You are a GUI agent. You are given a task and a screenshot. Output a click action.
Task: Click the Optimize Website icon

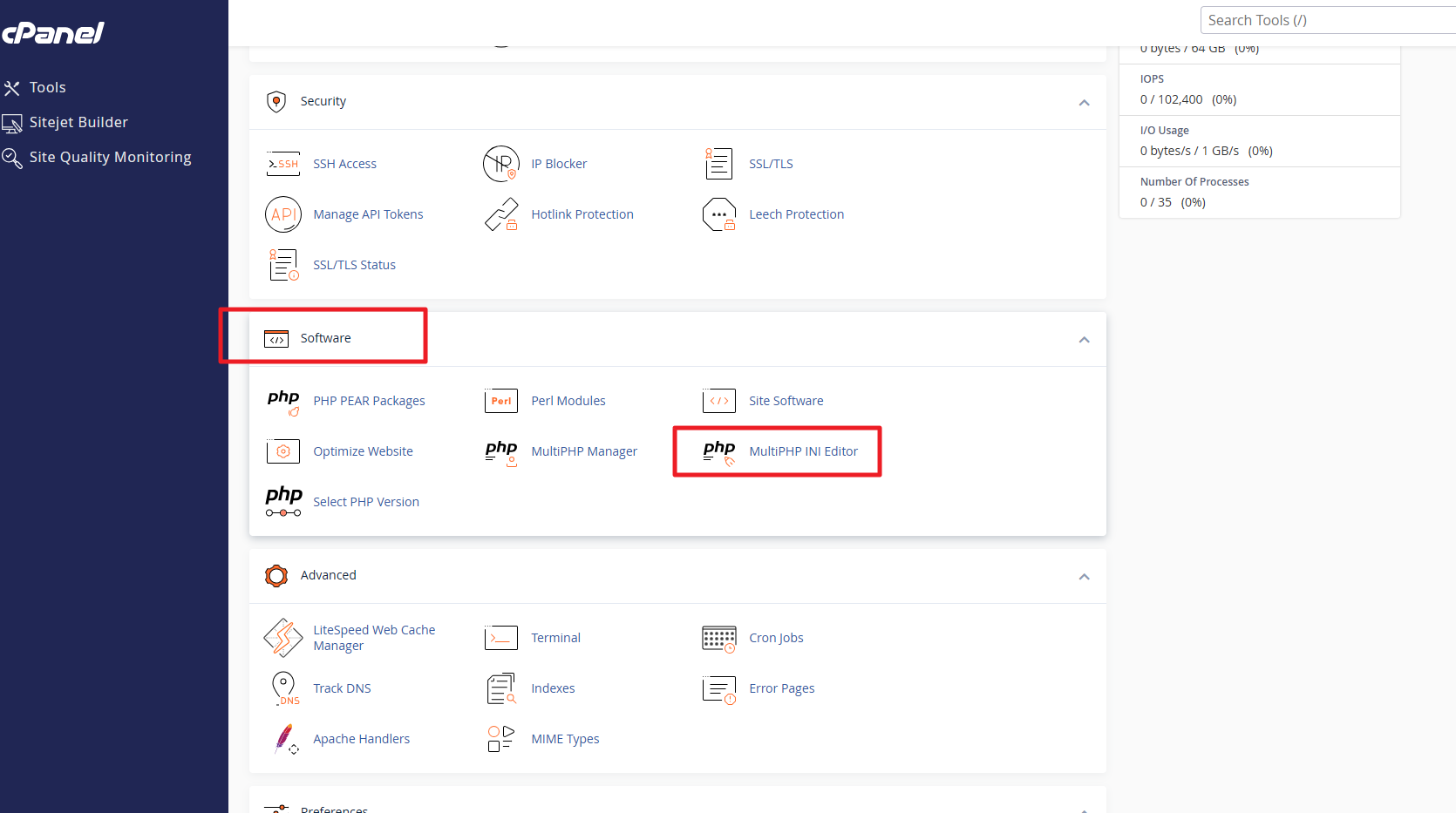[283, 451]
